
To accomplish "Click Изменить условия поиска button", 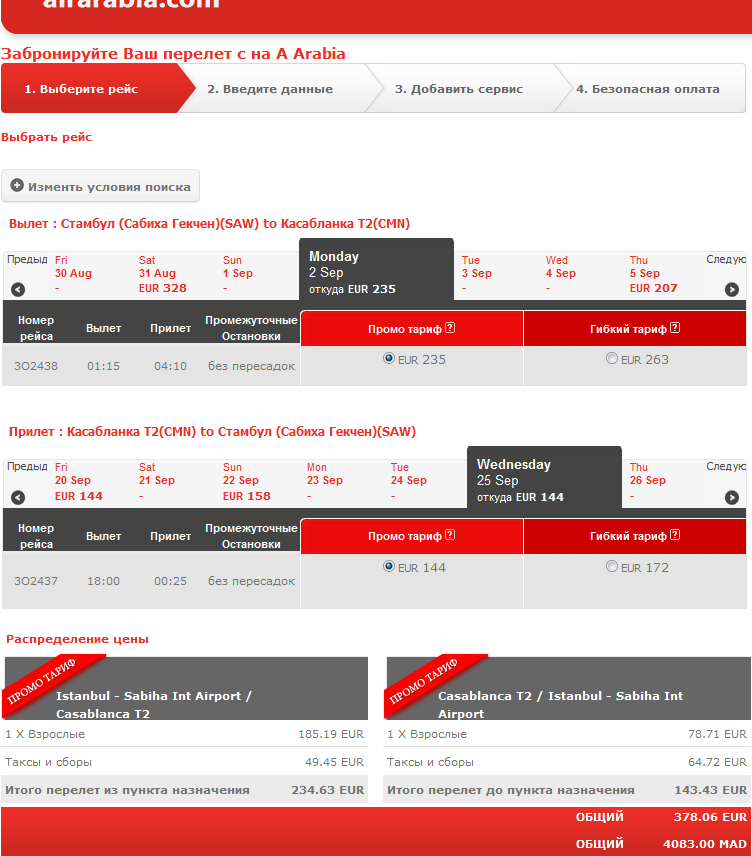I will (100, 186).
